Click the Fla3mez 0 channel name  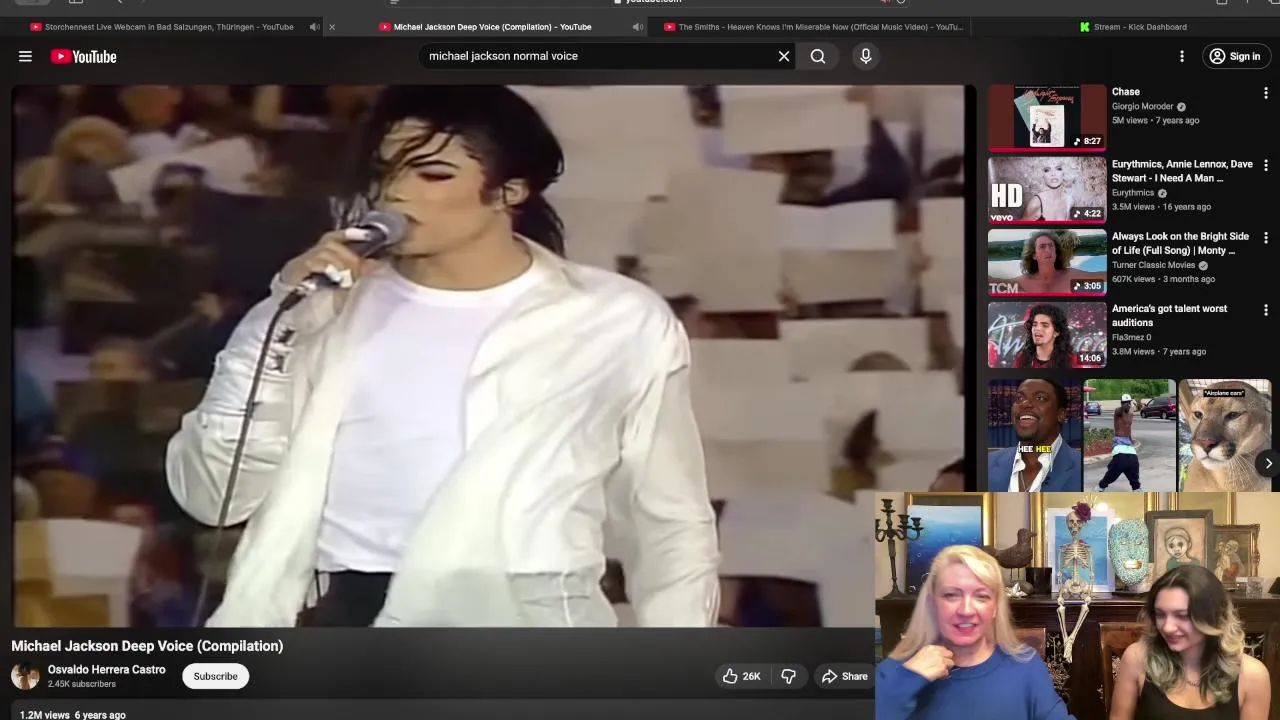(1131, 337)
